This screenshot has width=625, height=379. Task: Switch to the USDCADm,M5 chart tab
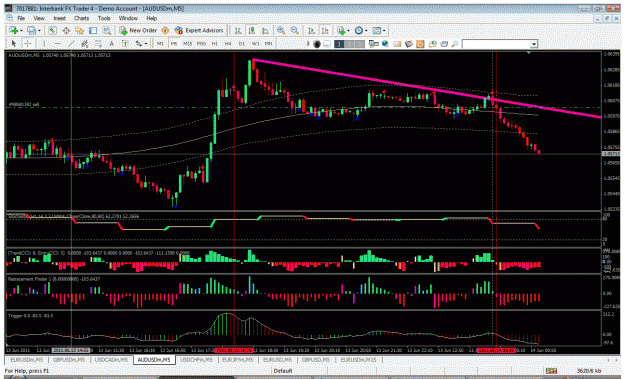click(x=111, y=360)
